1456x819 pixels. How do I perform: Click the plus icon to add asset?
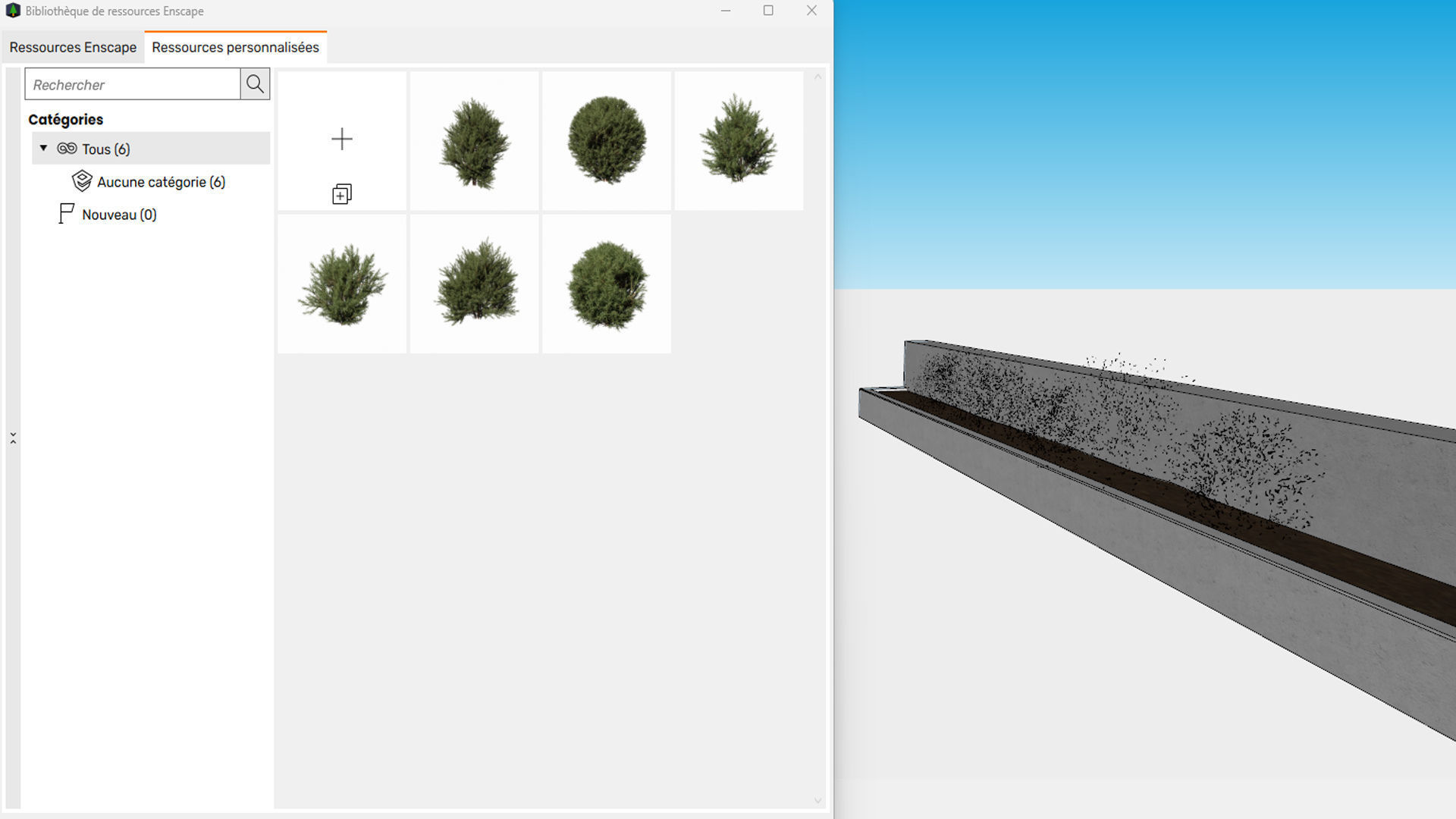click(x=342, y=139)
